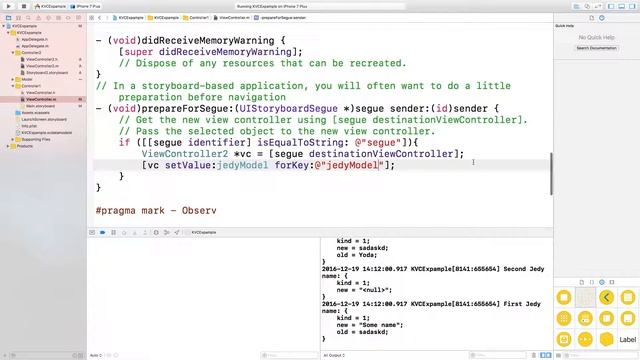
Task: Toggle the Navigator panel visibility
Action: tap(611, 7)
